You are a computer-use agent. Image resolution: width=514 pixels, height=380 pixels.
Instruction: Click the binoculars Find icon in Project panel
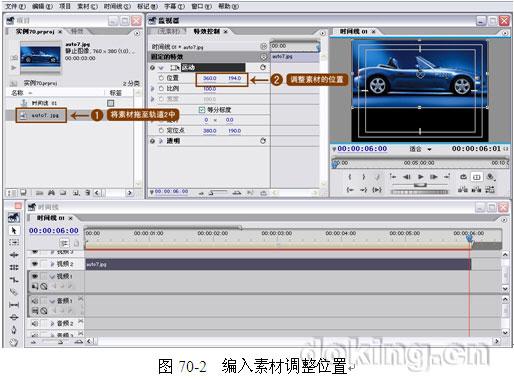[x=51, y=193]
